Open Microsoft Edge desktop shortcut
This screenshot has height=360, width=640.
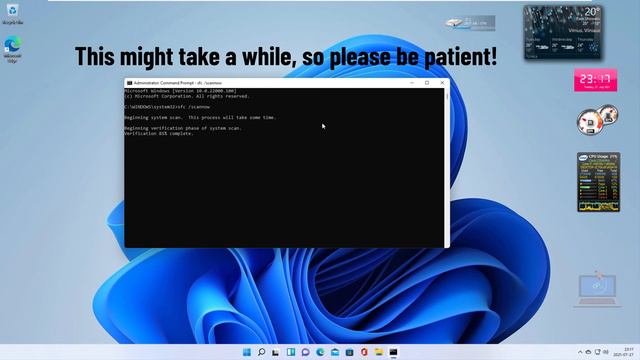click(12, 49)
